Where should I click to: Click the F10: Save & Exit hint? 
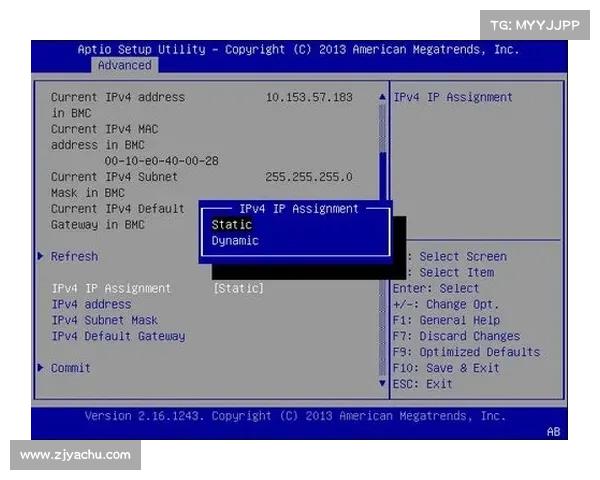click(446, 368)
